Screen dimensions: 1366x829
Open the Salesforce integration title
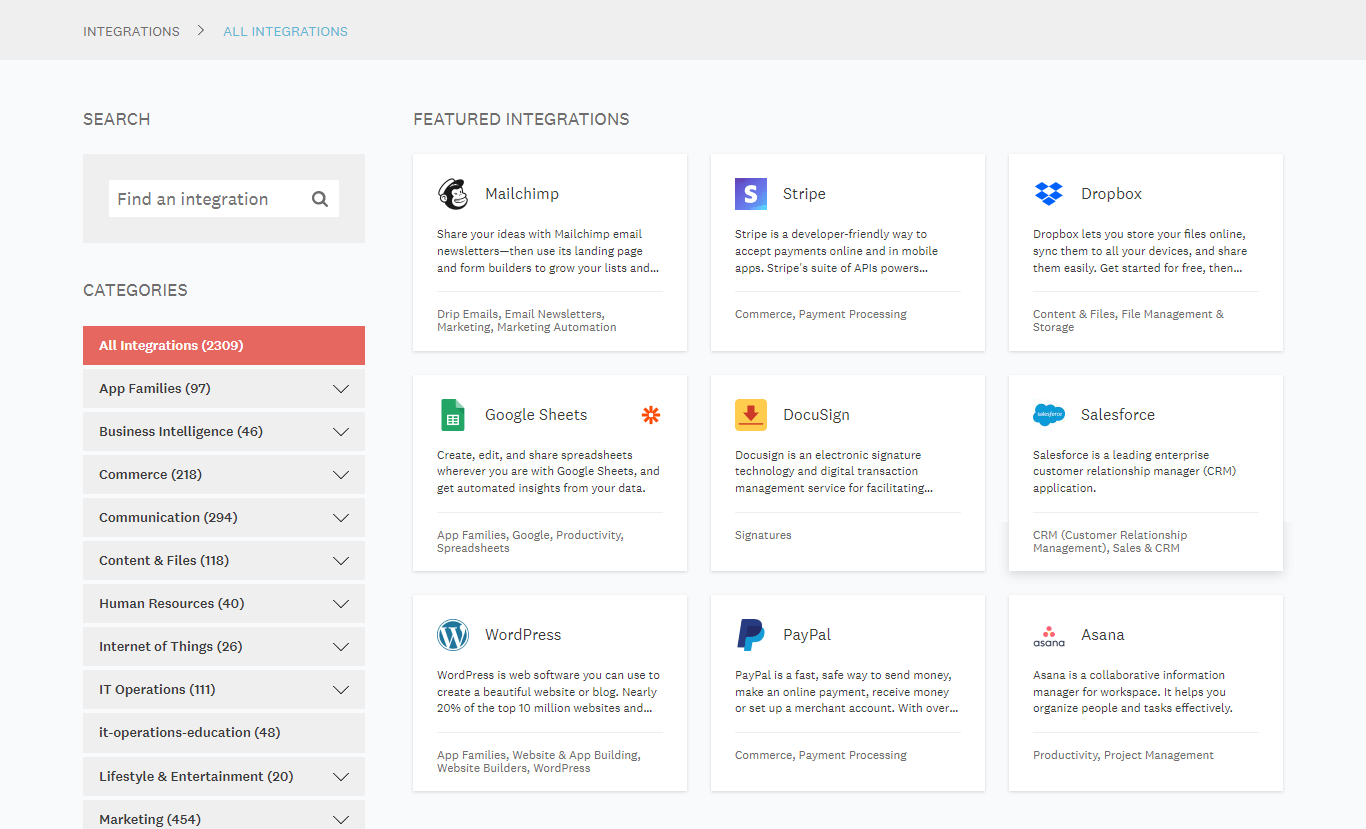pyautogui.click(x=1118, y=415)
